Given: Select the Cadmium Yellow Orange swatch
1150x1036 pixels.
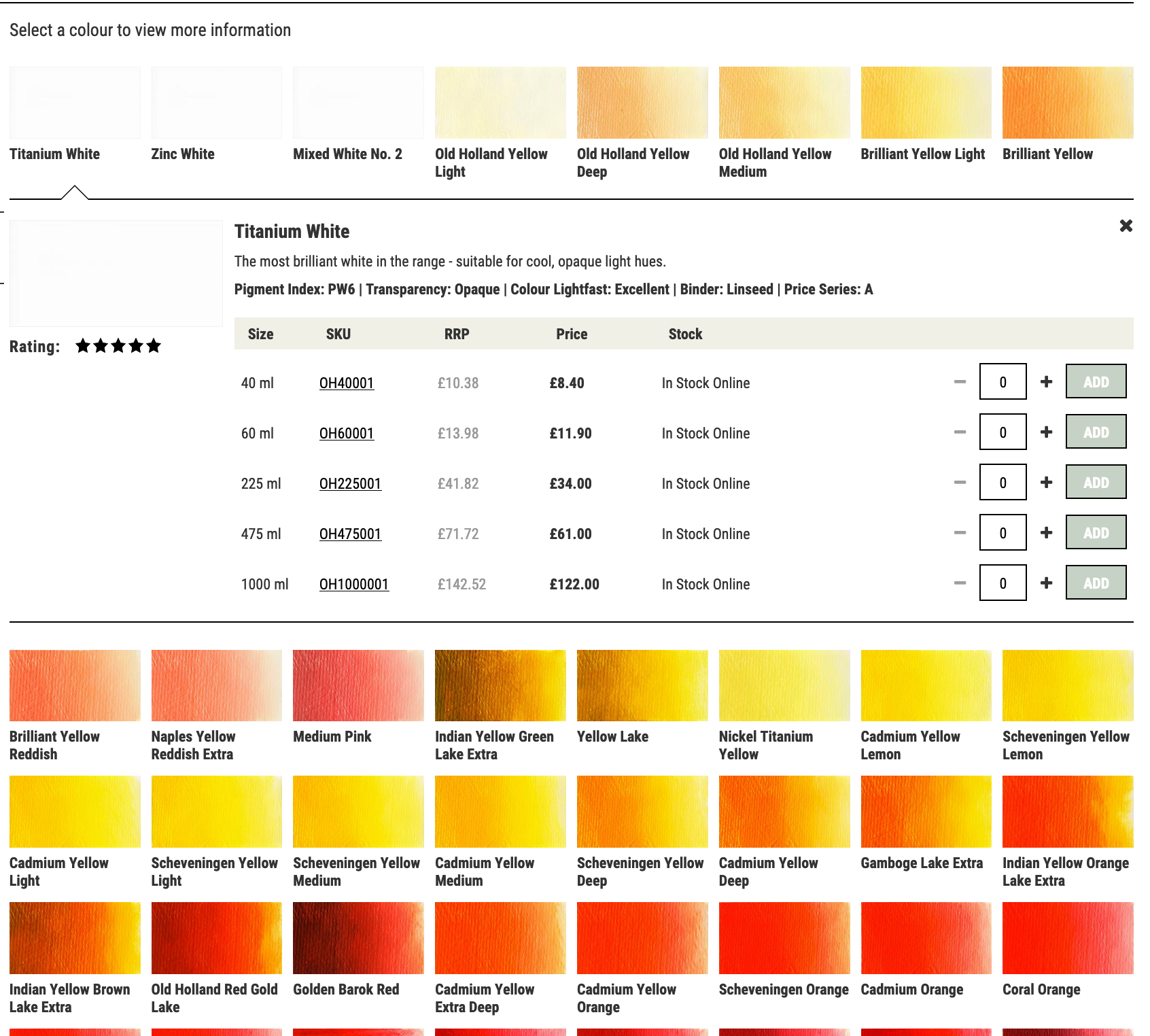Looking at the screenshot, I should [642, 938].
